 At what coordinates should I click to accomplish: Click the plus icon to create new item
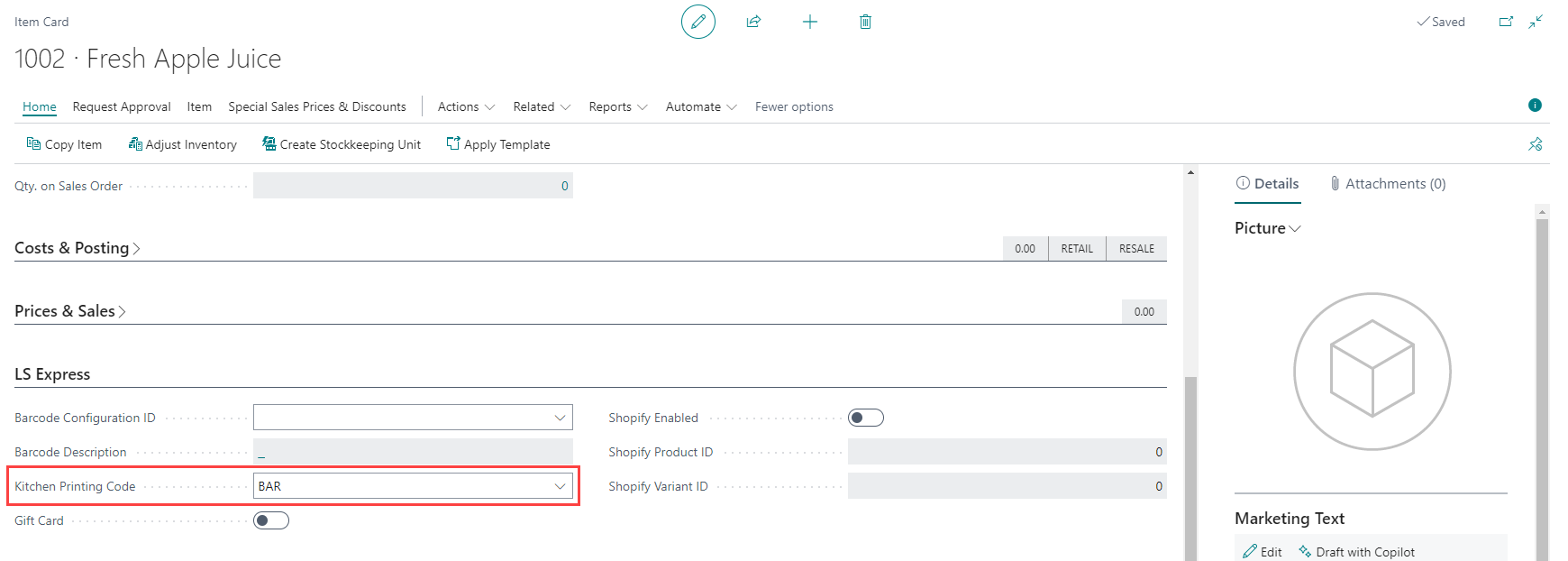809,22
